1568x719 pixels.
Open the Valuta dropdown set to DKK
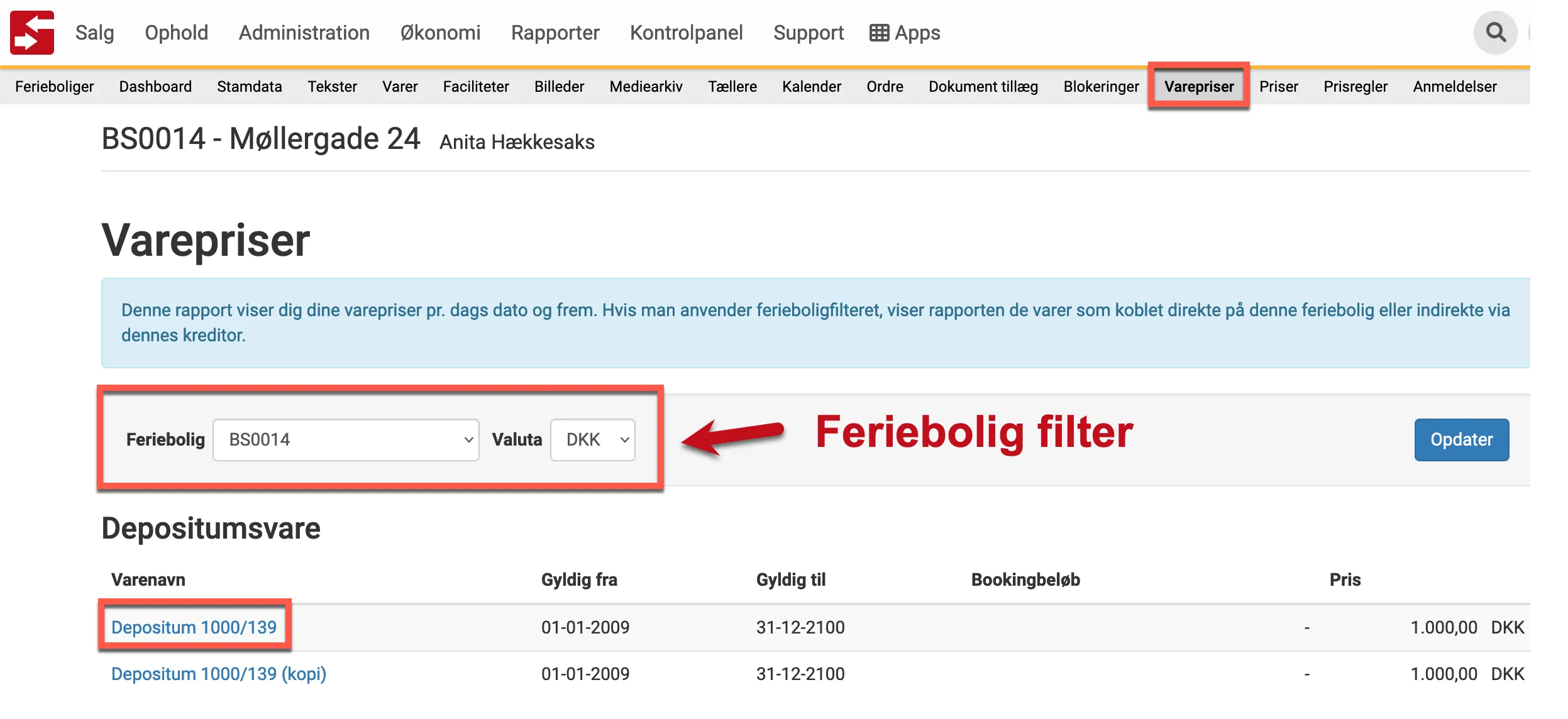click(x=592, y=439)
